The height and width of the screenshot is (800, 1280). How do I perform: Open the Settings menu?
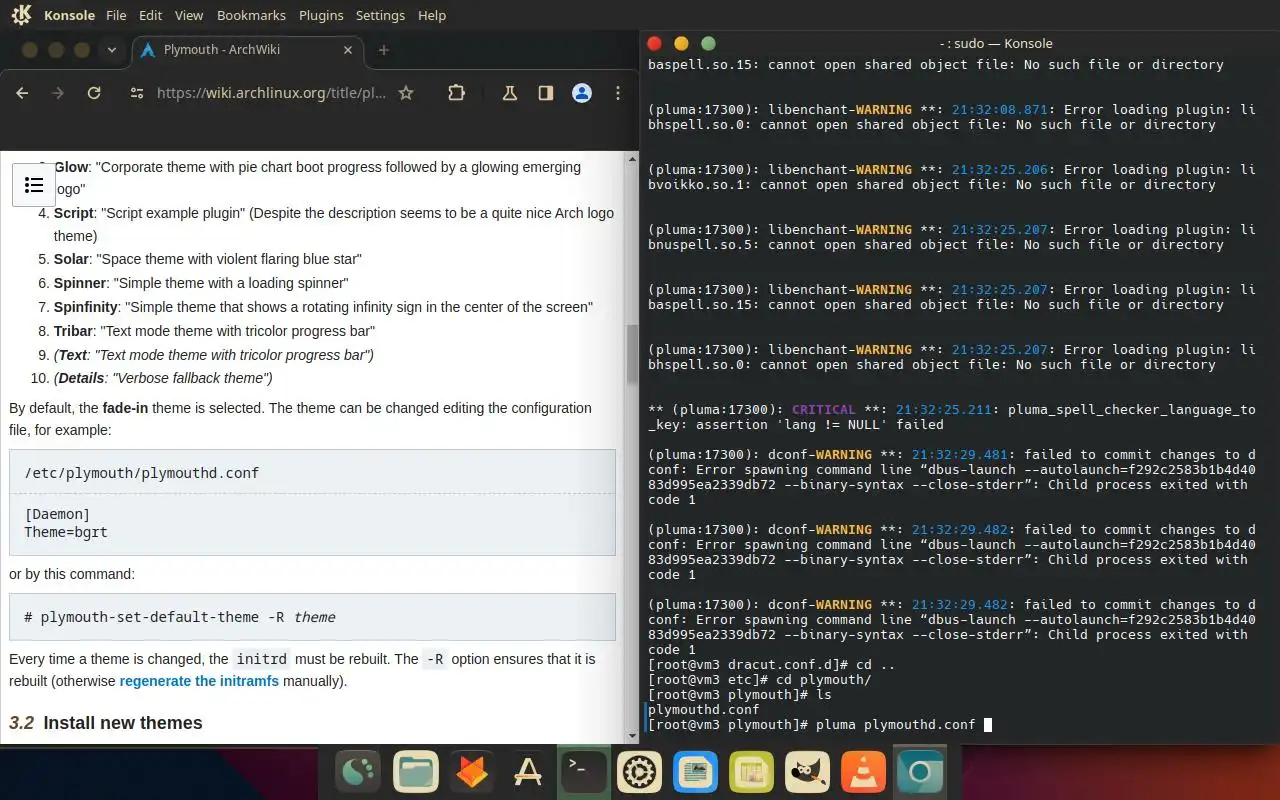tap(380, 15)
